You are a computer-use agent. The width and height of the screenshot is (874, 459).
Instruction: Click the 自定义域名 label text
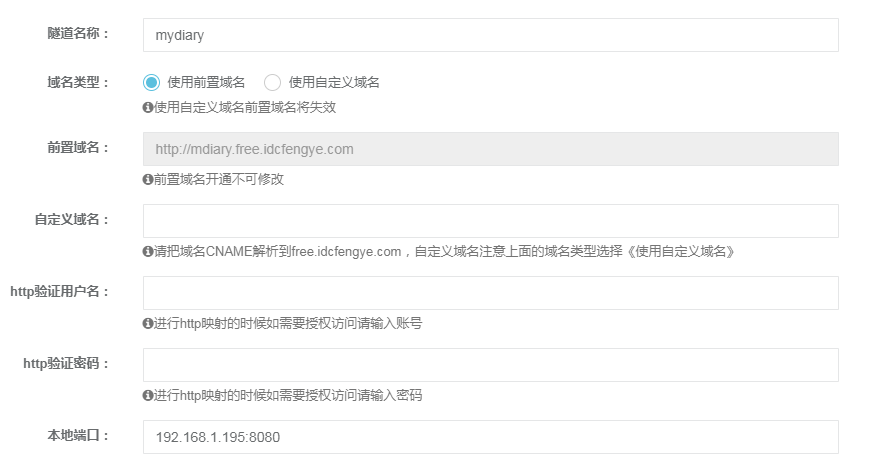click(x=72, y=220)
